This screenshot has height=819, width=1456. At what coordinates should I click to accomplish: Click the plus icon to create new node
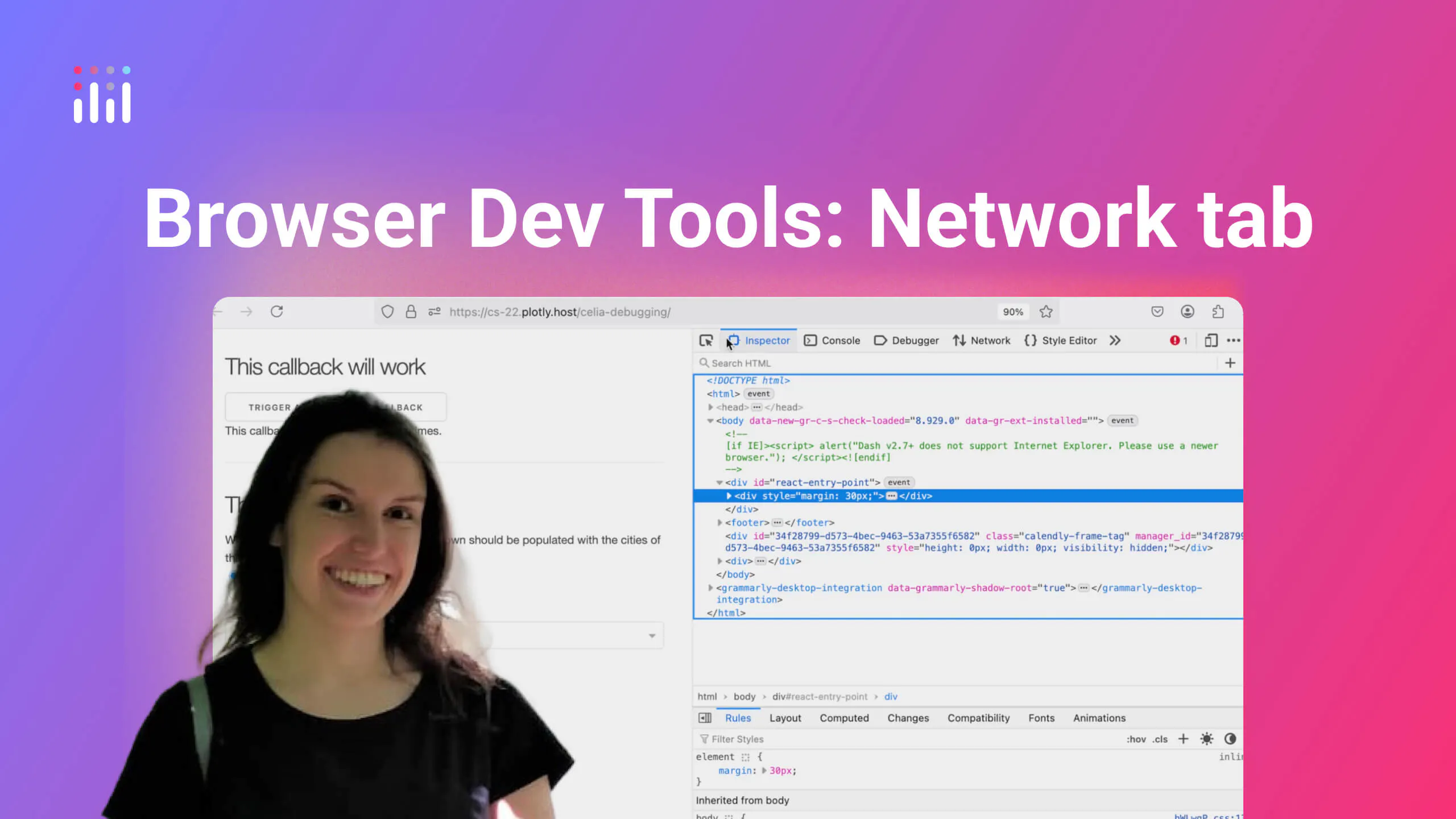pyautogui.click(x=1230, y=363)
